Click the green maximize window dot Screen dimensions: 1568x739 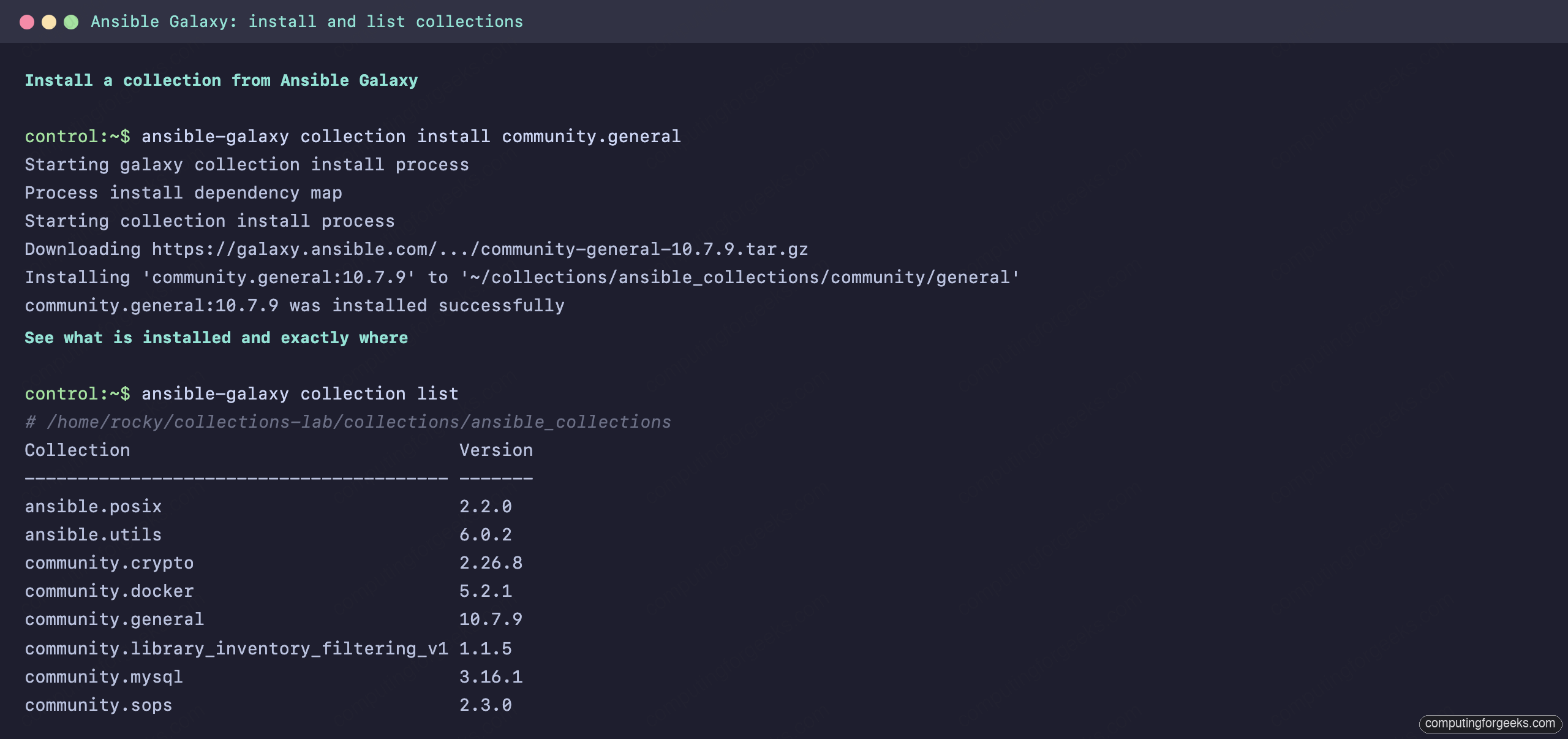coord(71,22)
